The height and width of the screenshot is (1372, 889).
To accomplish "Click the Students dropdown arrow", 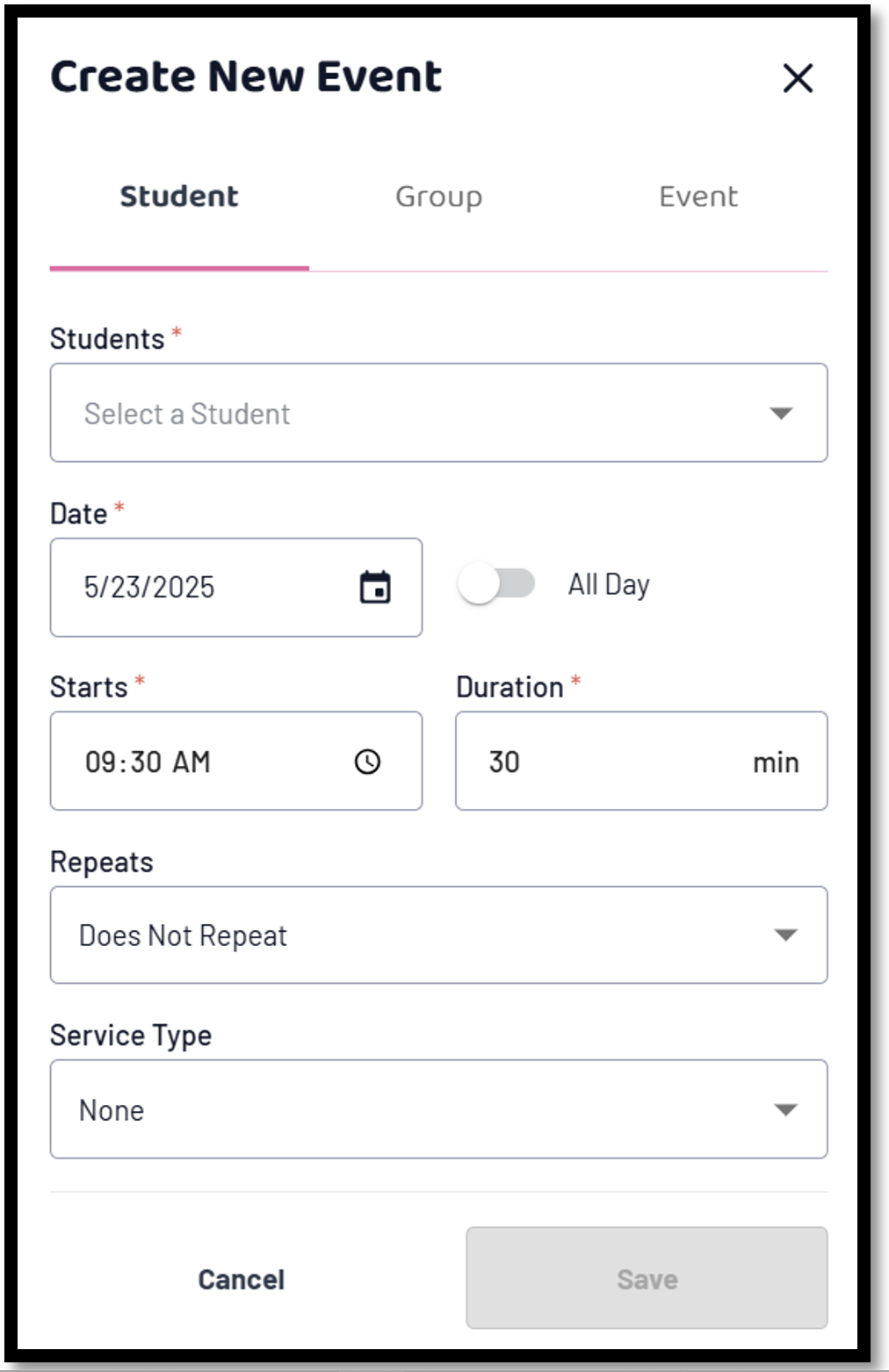I will 781,413.
